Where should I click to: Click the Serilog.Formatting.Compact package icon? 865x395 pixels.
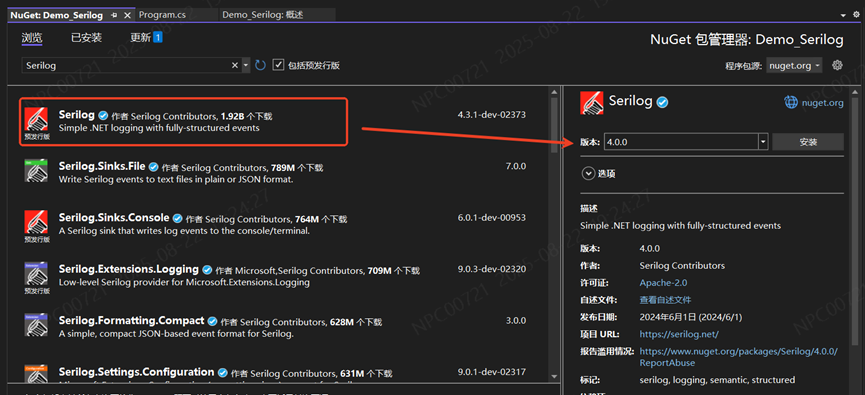click(x=36, y=325)
